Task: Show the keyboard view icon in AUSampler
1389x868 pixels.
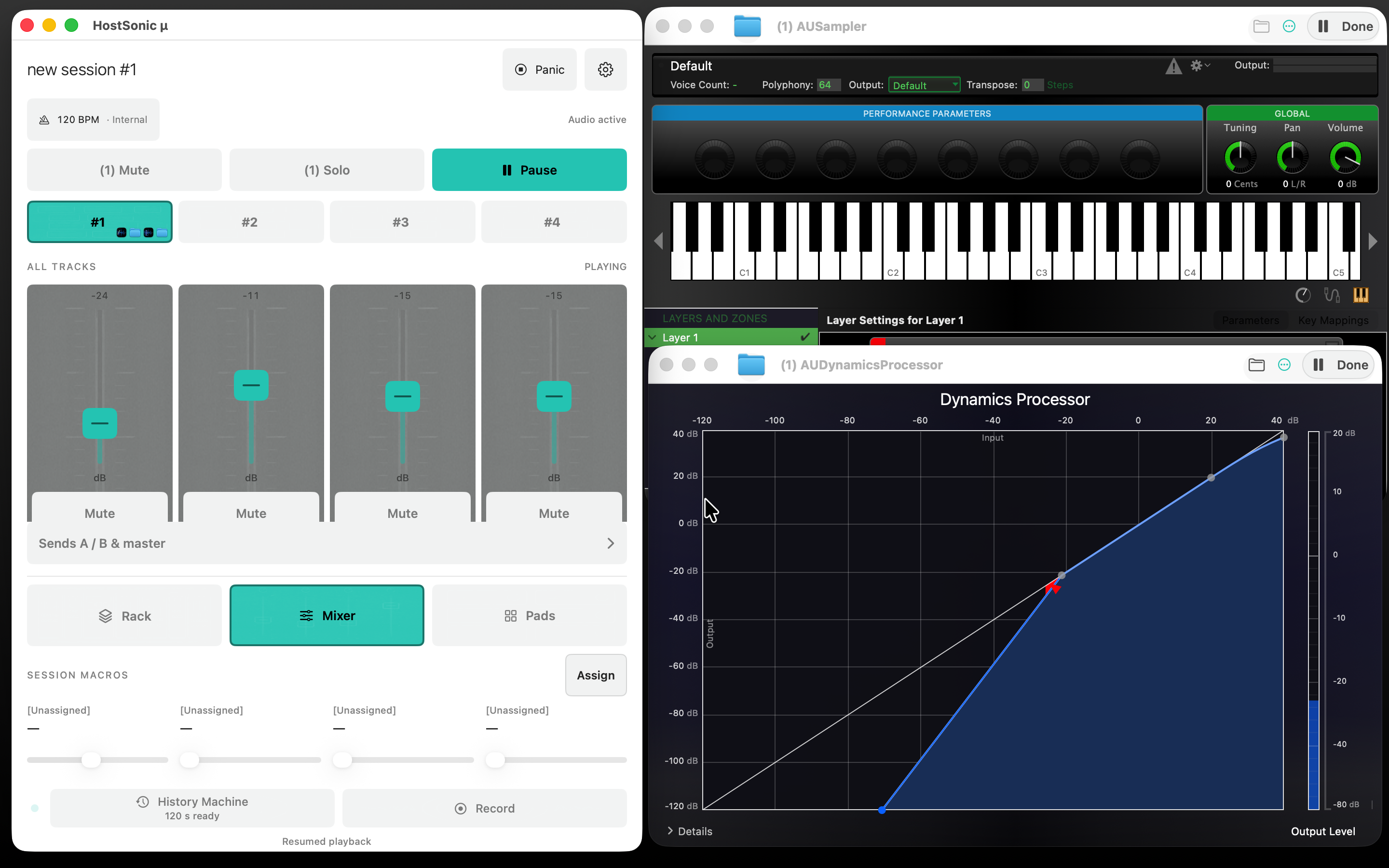Action: click(1360, 295)
